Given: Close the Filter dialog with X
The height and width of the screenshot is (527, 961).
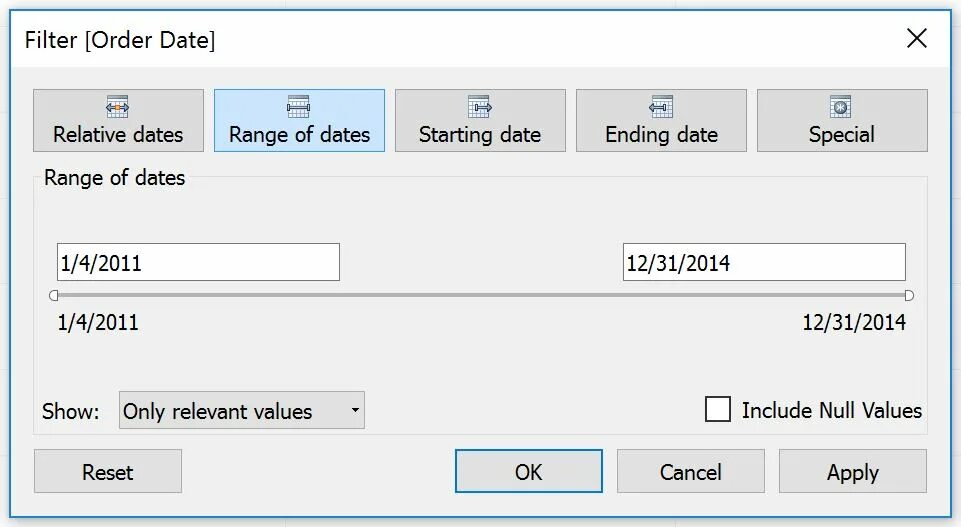Looking at the screenshot, I should point(916,39).
